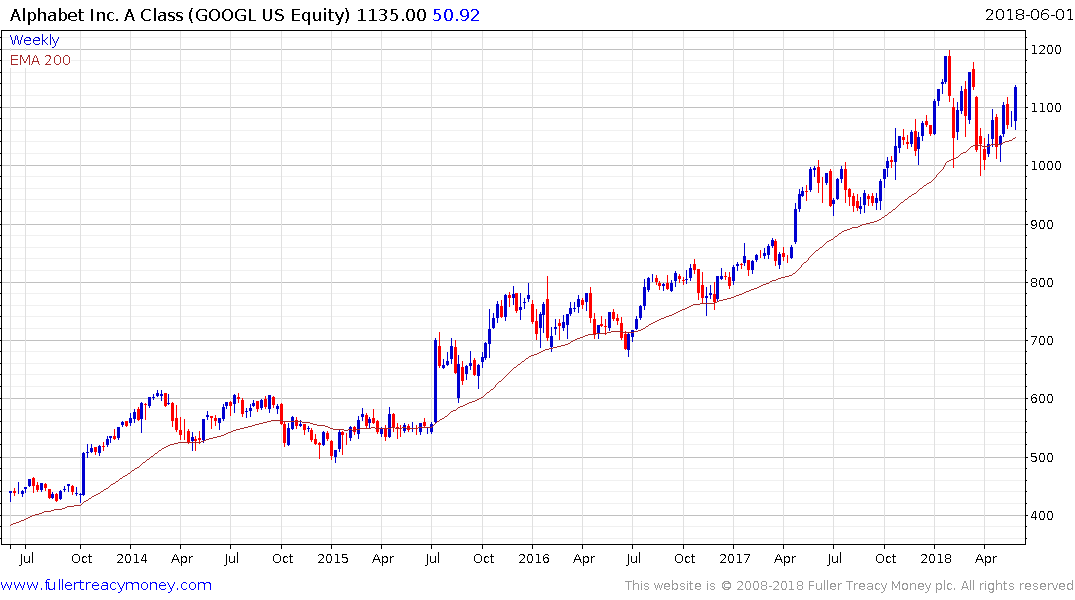Click the 1100 price axis label

1046,108
